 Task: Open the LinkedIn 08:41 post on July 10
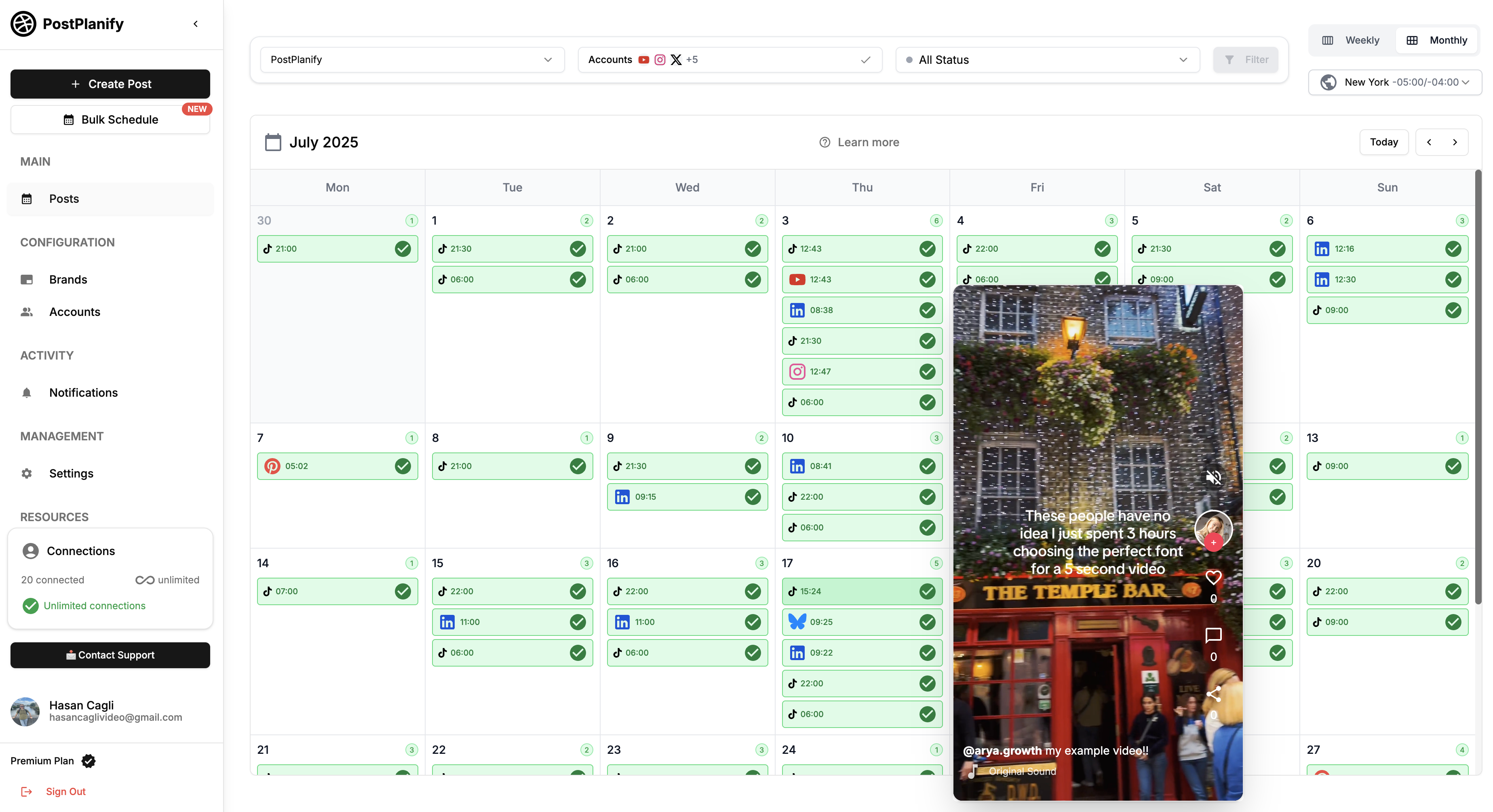click(x=862, y=466)
